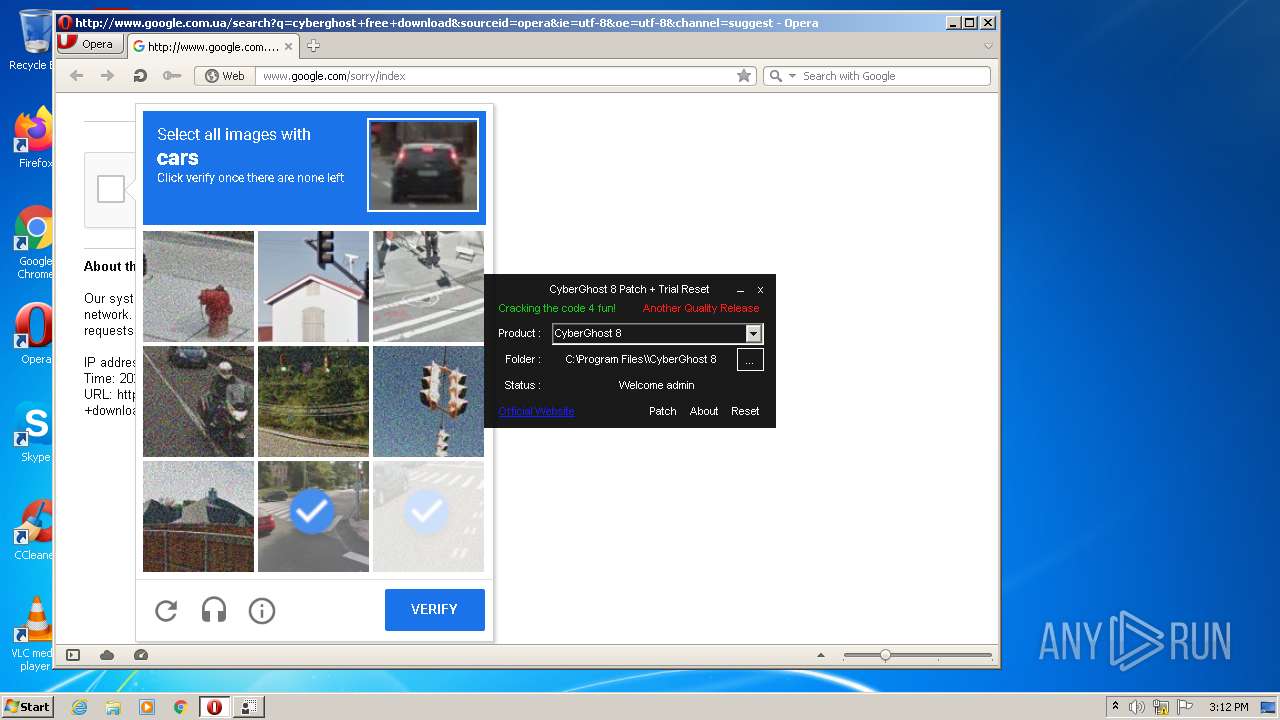This screenshot has height=720, width=1280.
Task: Click the address bar URL field
Action: [495, 76]
